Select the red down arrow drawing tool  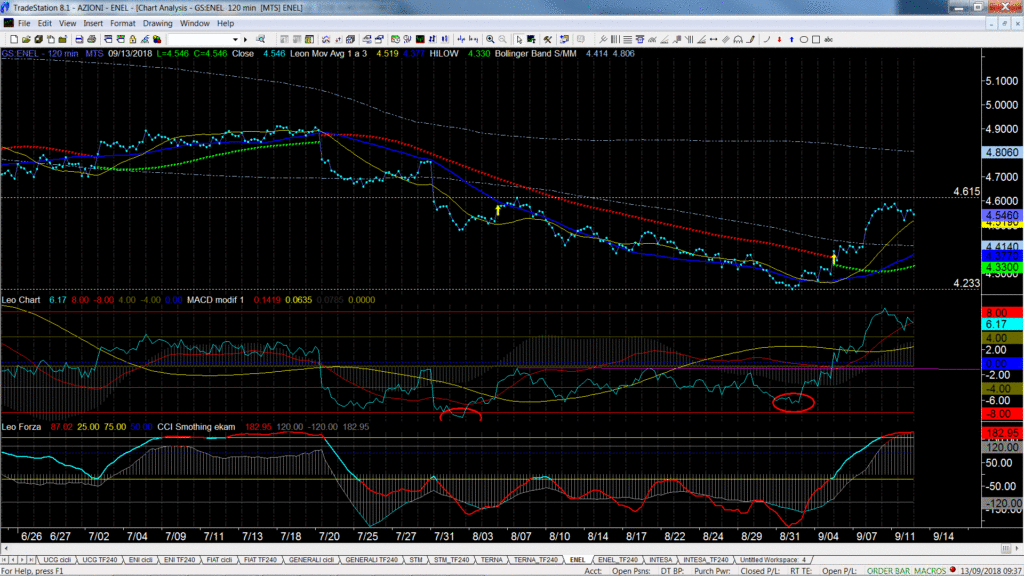pos(779,39)
